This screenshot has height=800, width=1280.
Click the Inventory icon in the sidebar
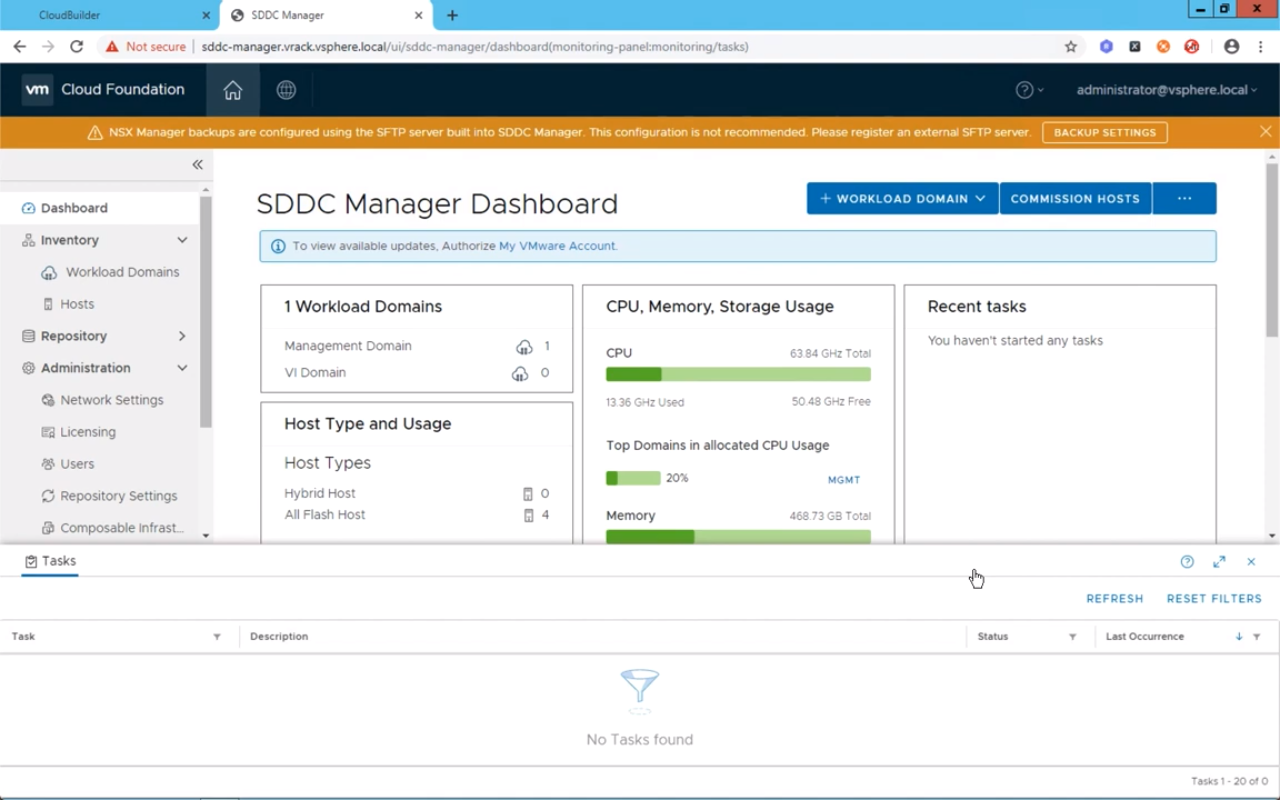coord(28,240)
